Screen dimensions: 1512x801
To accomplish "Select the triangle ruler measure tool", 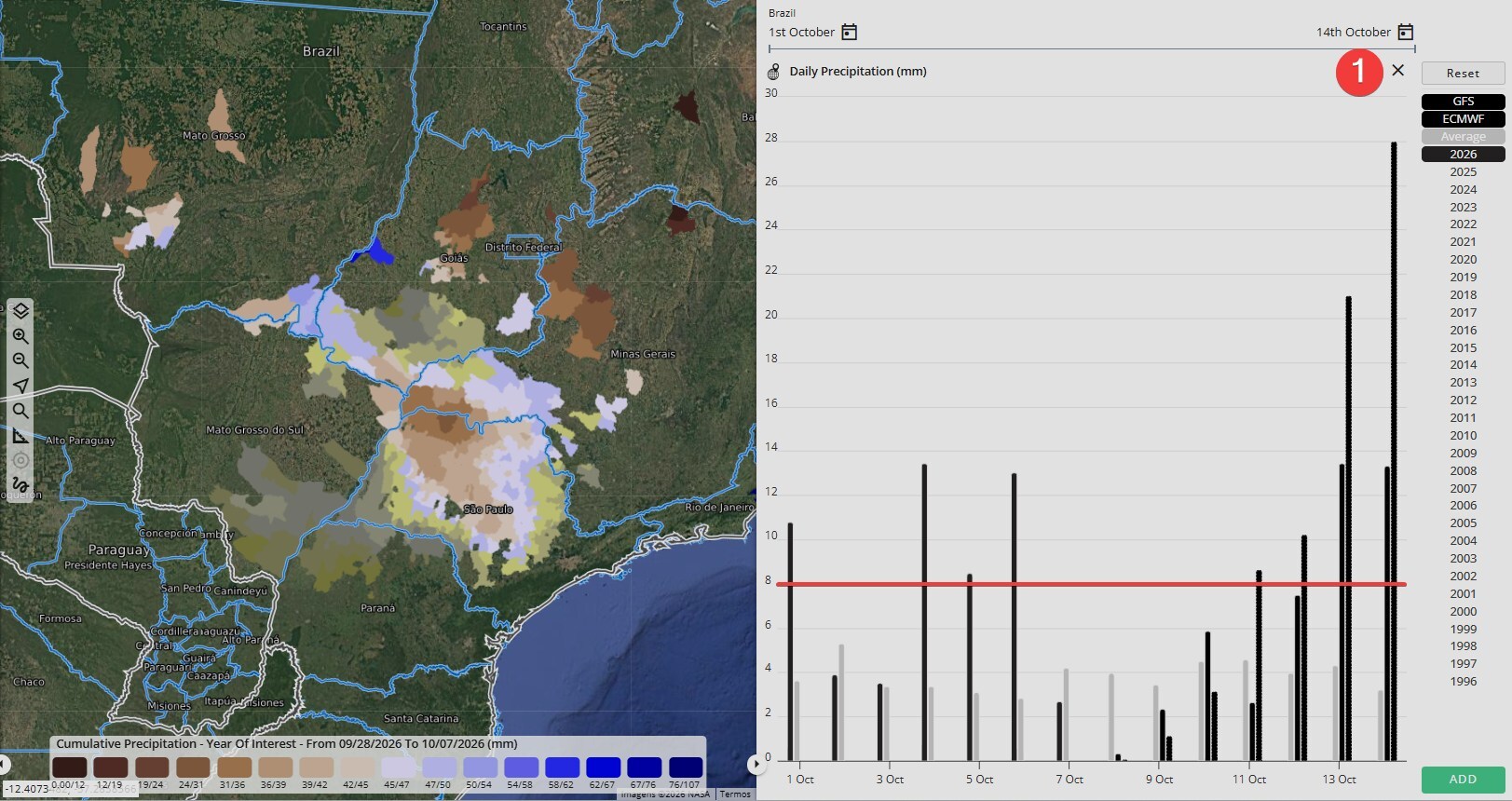I will tap(20, 436).
